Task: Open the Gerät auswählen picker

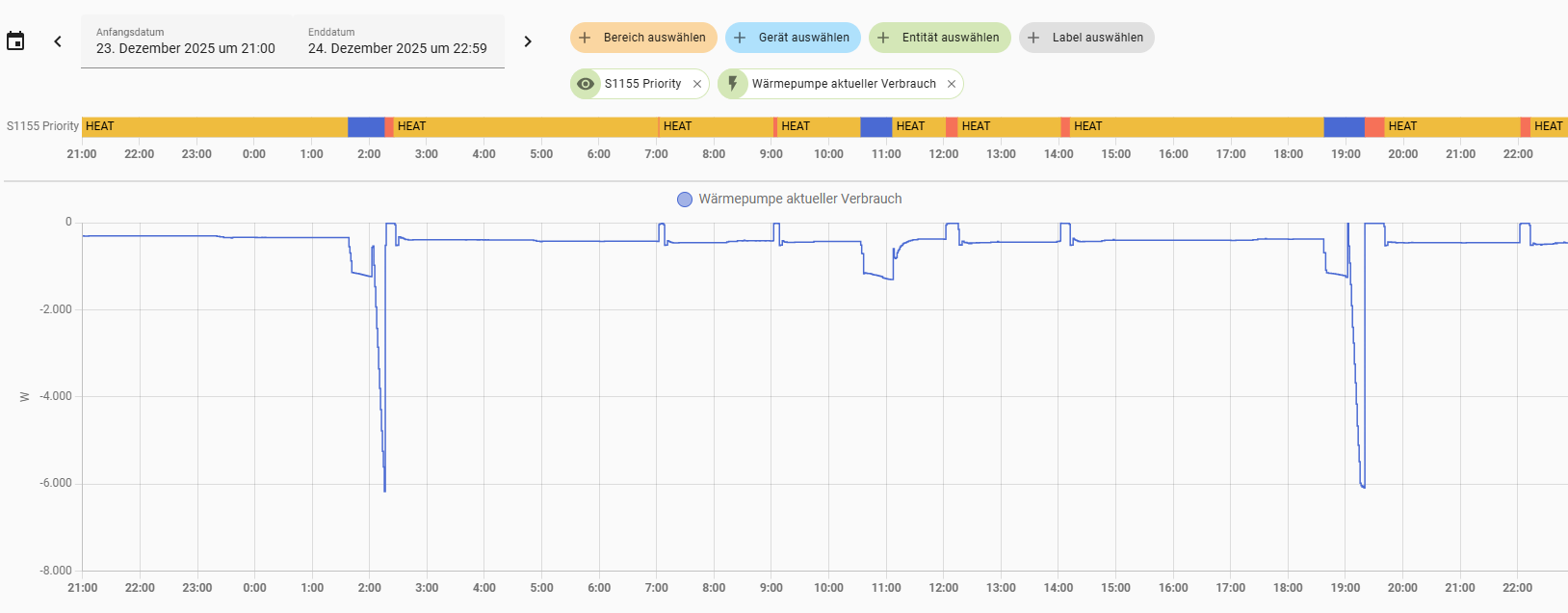Action: coord(803,38)
